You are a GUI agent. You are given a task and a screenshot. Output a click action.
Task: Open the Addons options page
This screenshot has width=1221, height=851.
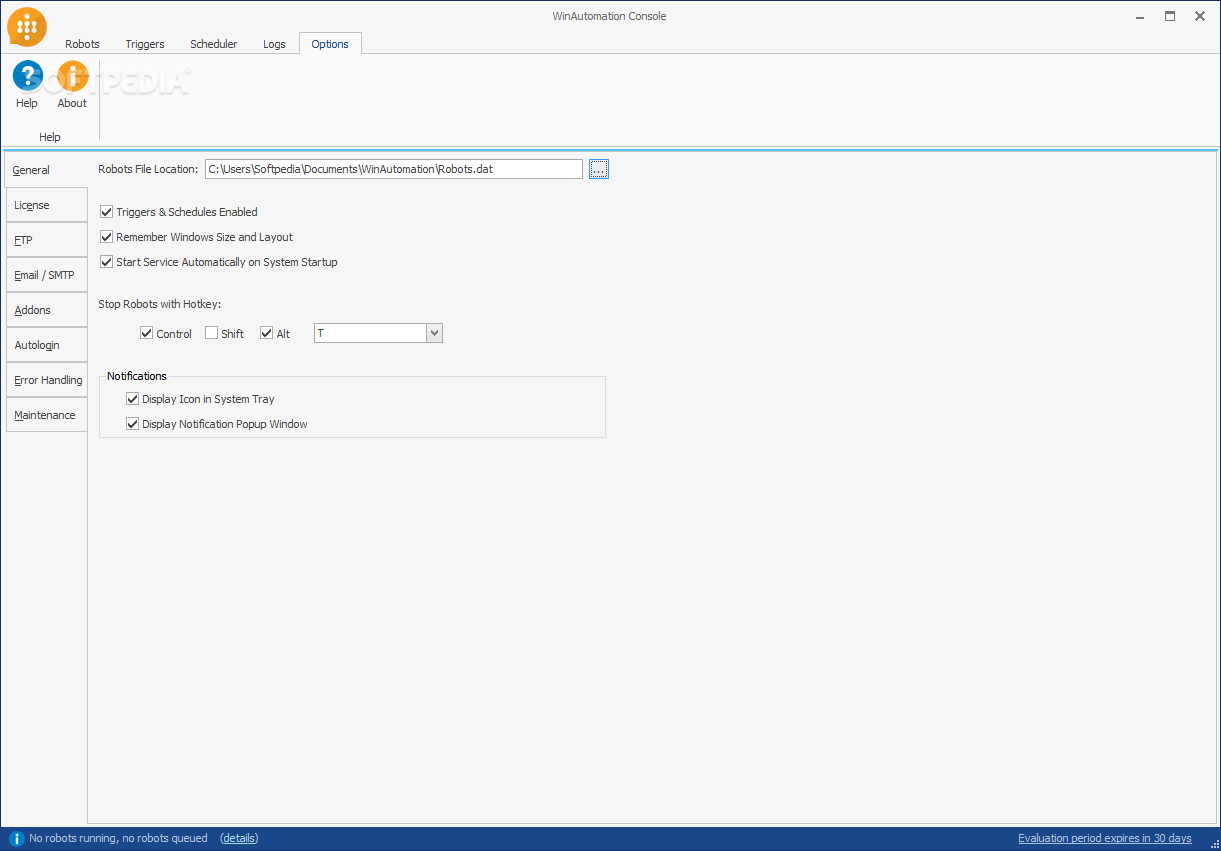(47, 310)
